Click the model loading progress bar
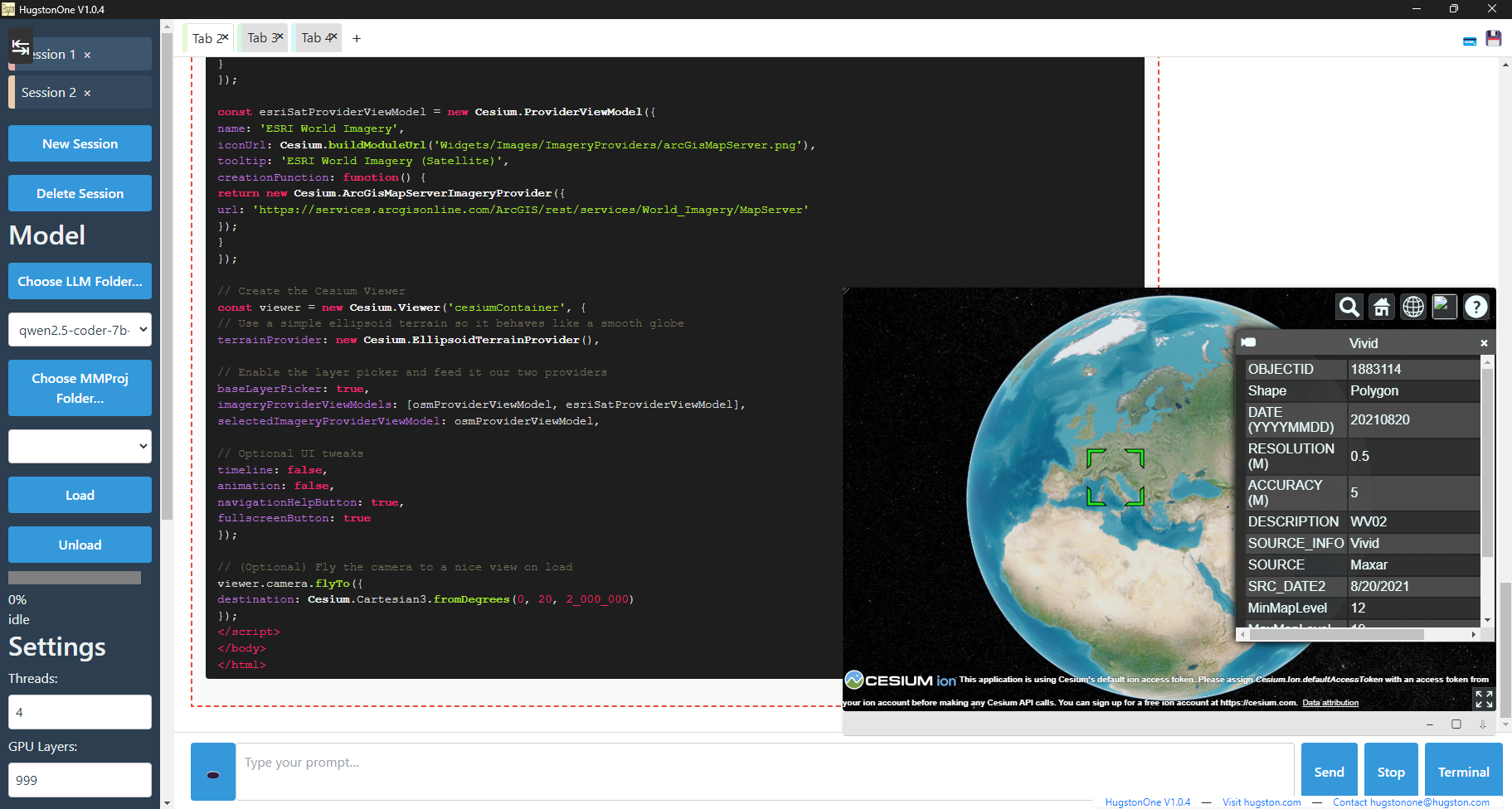The height and width of the screenshot is (809, 1512). tap(75, 578)
